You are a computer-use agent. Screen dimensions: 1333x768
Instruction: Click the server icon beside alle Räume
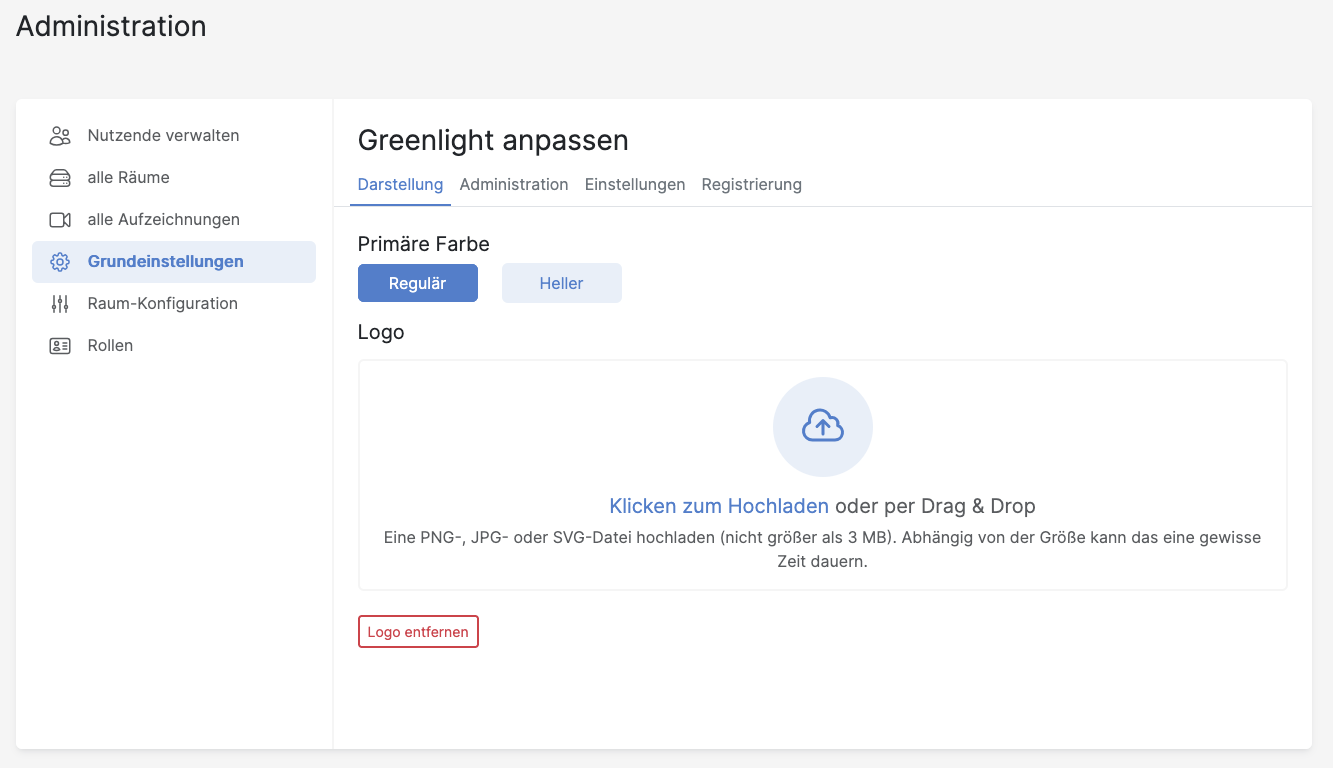tap(60, 178)
